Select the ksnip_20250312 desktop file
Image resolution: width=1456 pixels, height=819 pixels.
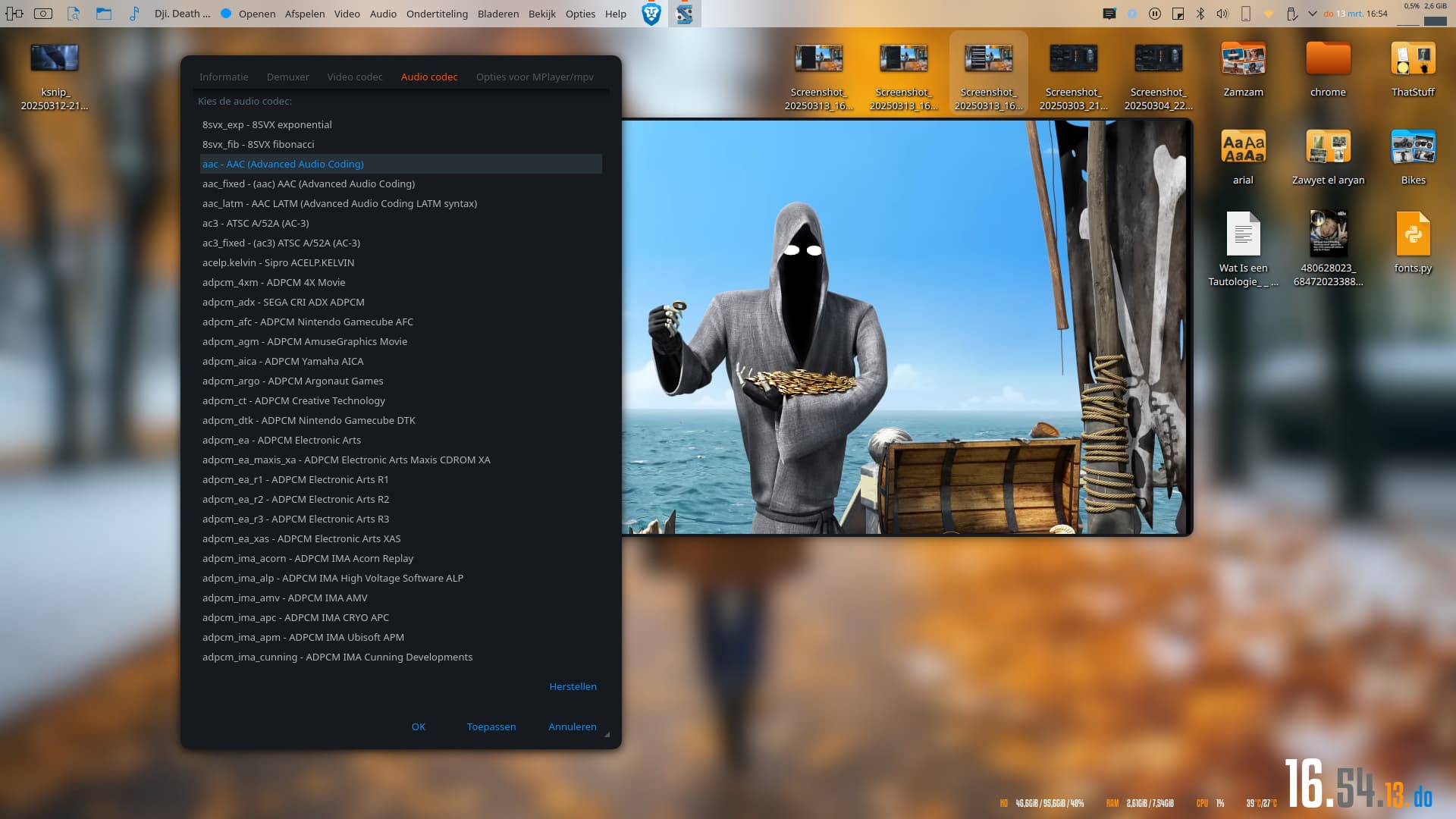54,77
